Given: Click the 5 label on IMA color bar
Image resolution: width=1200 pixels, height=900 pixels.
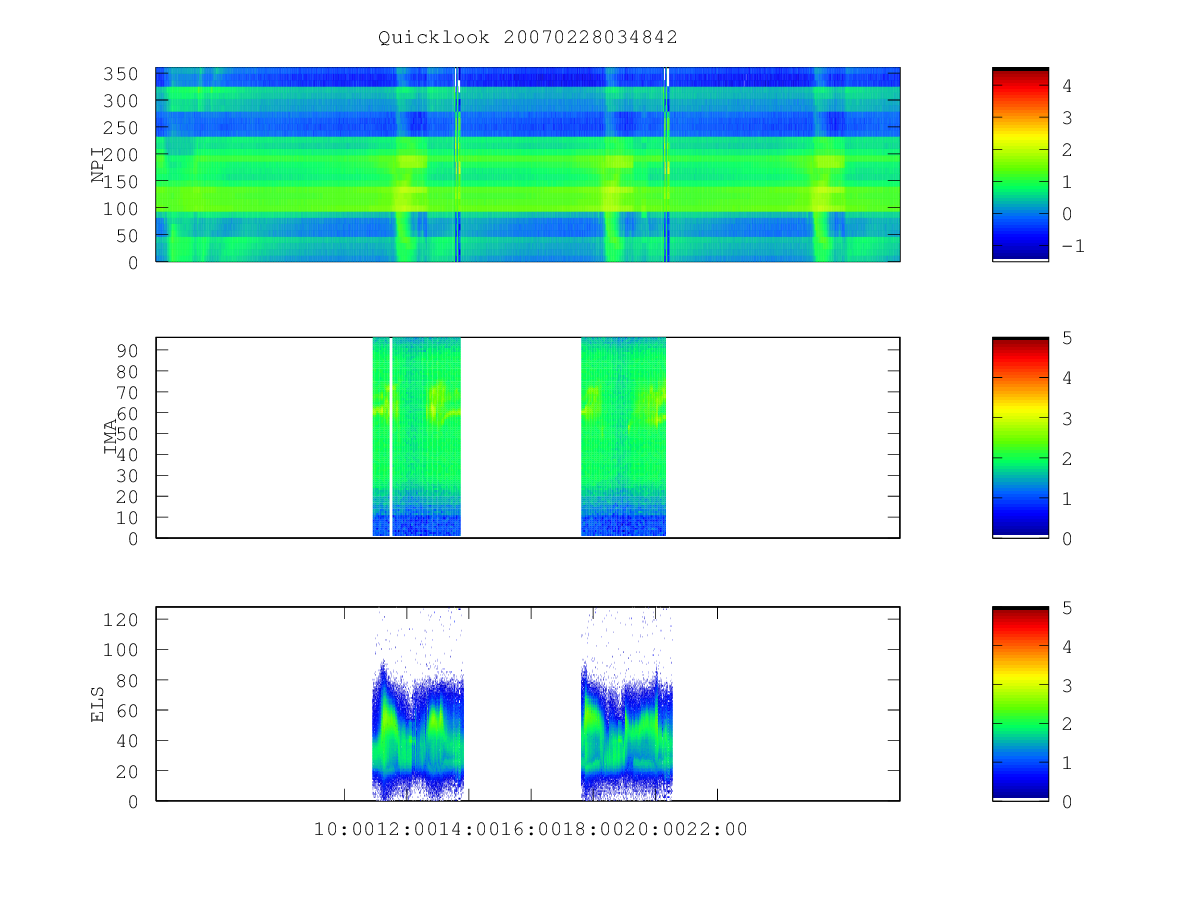Looking at the screenshot, I should tap(1067, 338).
